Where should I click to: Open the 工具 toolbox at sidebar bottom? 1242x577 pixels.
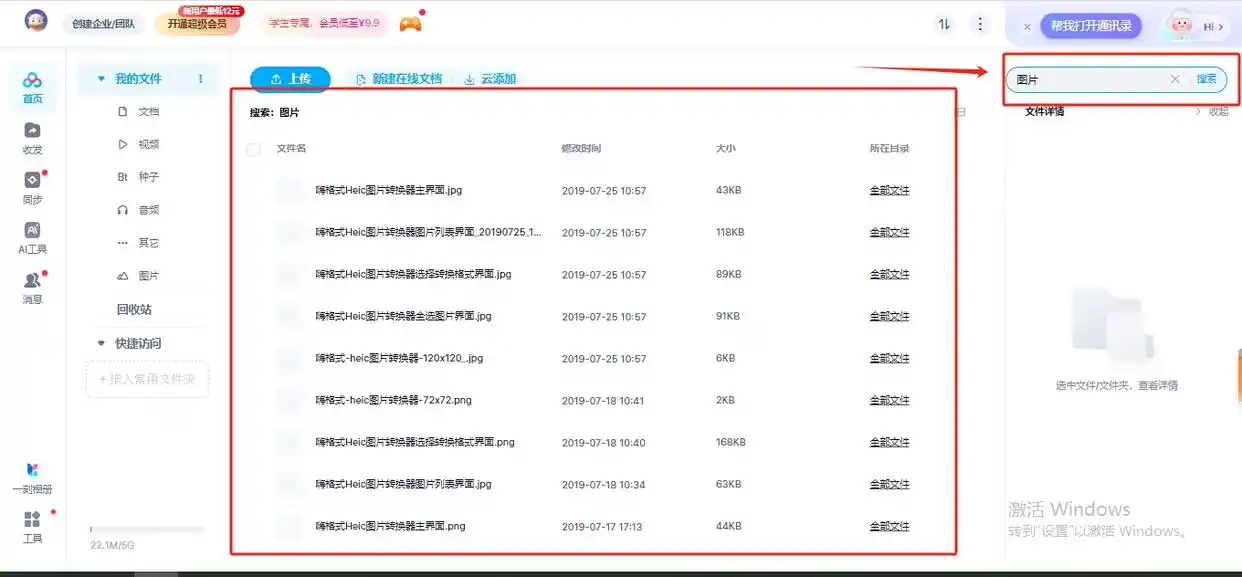click(32, 528)
